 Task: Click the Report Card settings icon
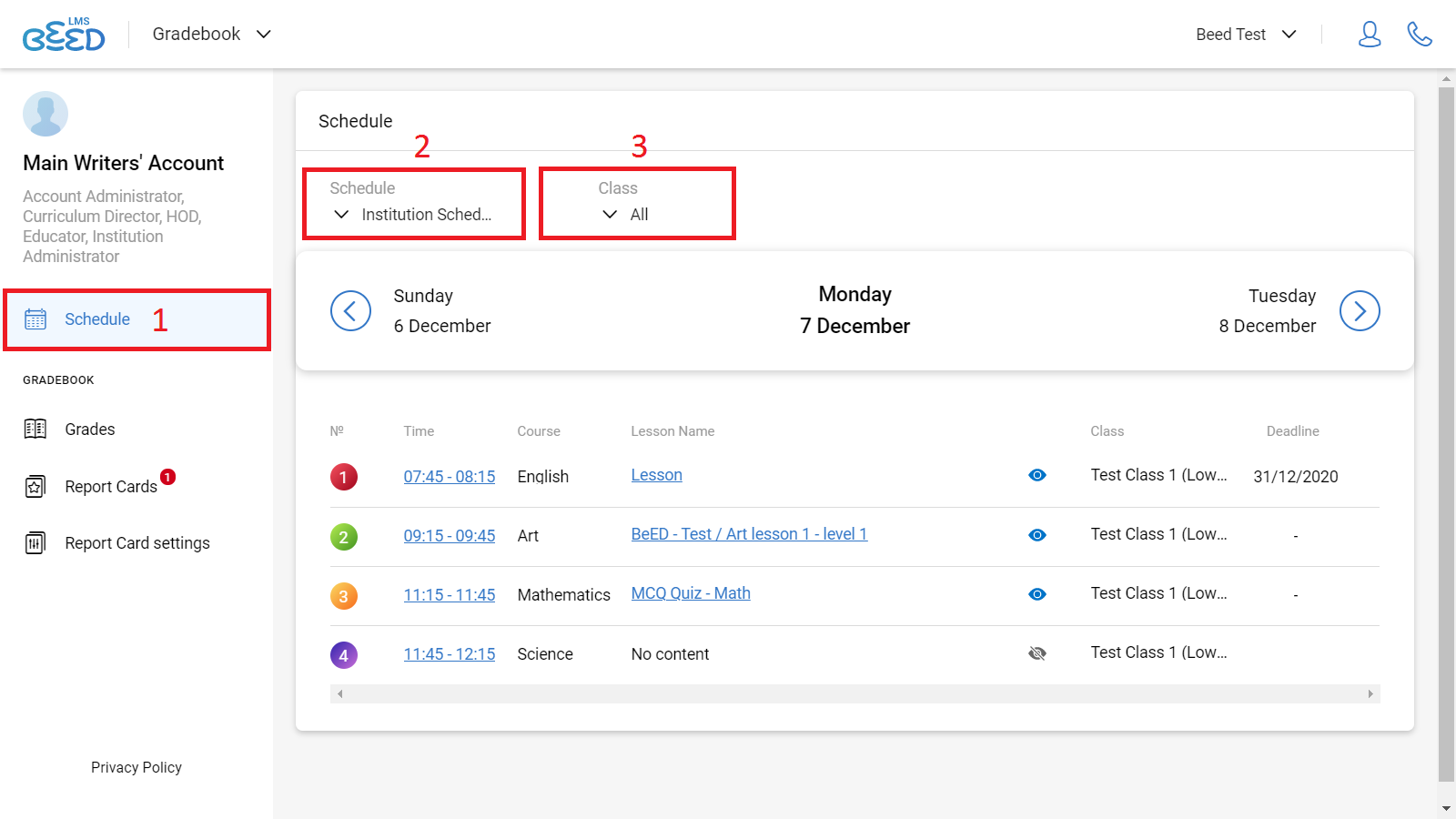click(35, 543)
